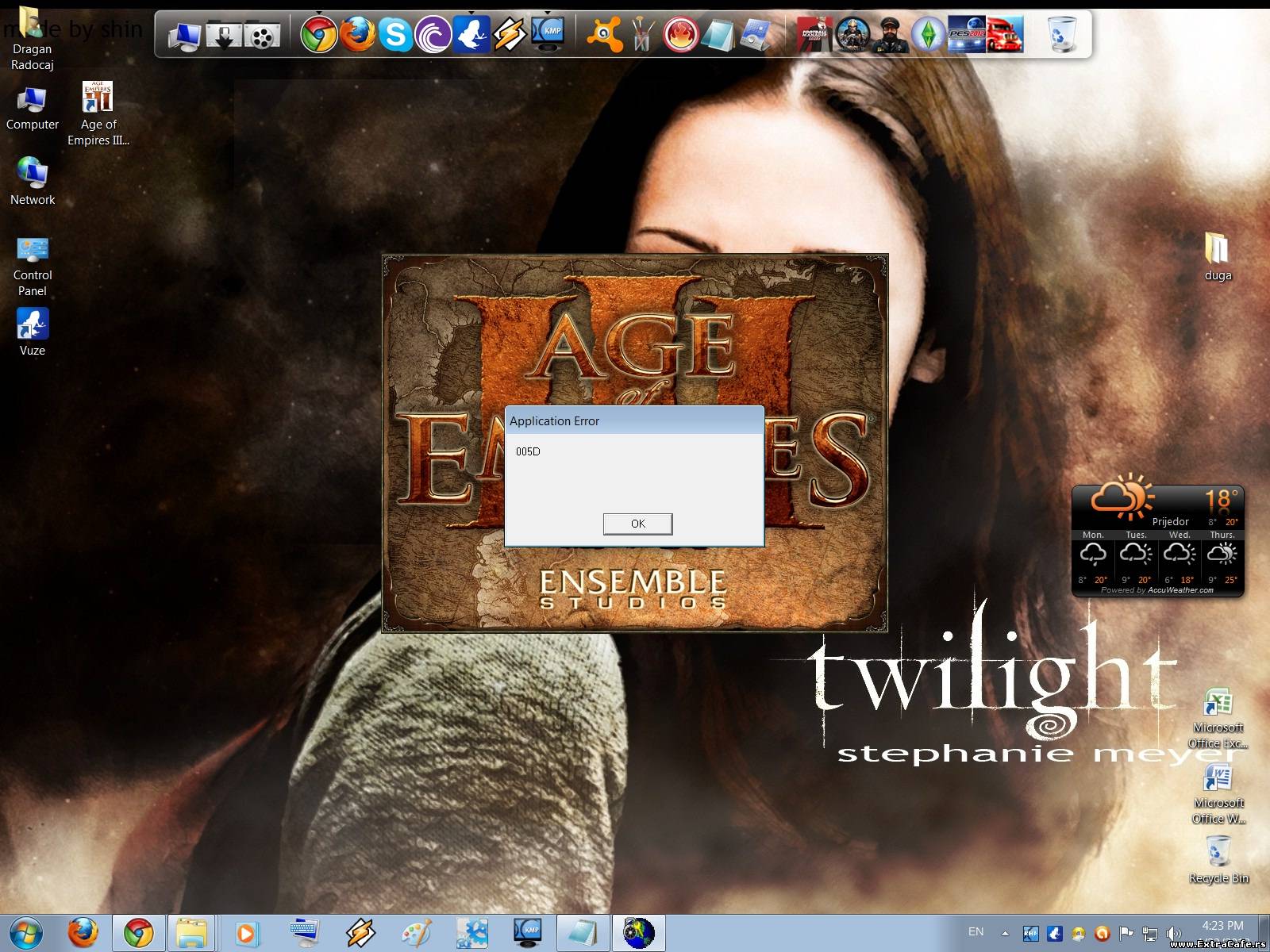This screenshot has width=1270, height=952.
Task: Open the Microsoft Office Word shortcut
Action: click(1218, 793)
